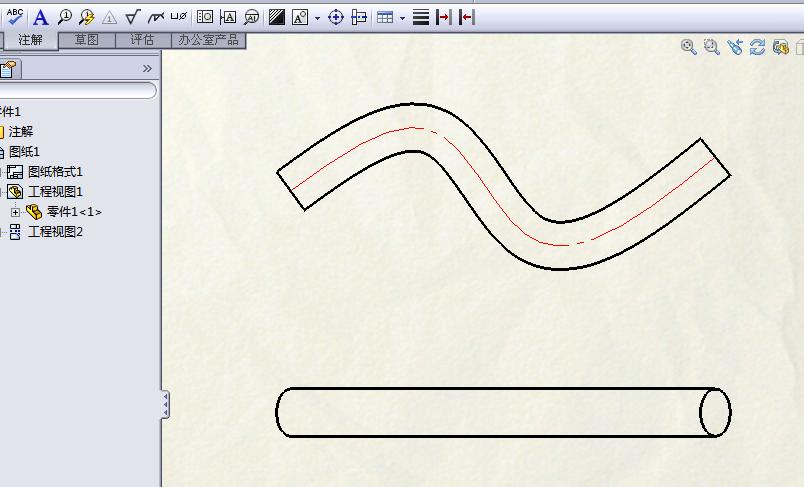Image resolution: width=804 pixels, height=487 pixels.
Task: Click the 工程视图1 drawing view icon
Action: point(15,192)
